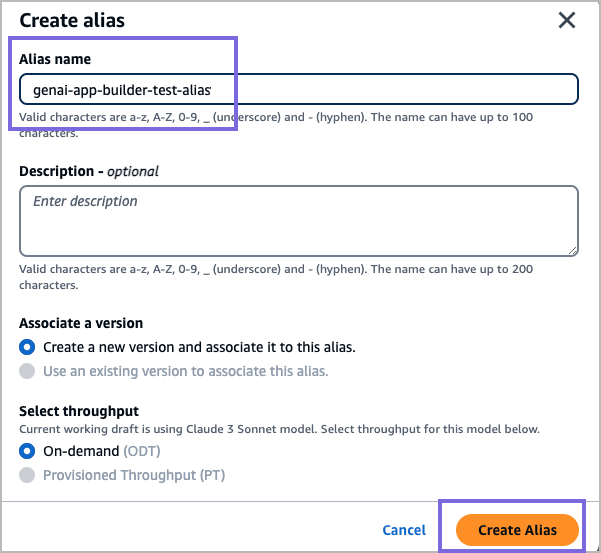This screenshot has height=553, width=601.
Task: Click the Associate a version heading
Action: tap(81, 323)
